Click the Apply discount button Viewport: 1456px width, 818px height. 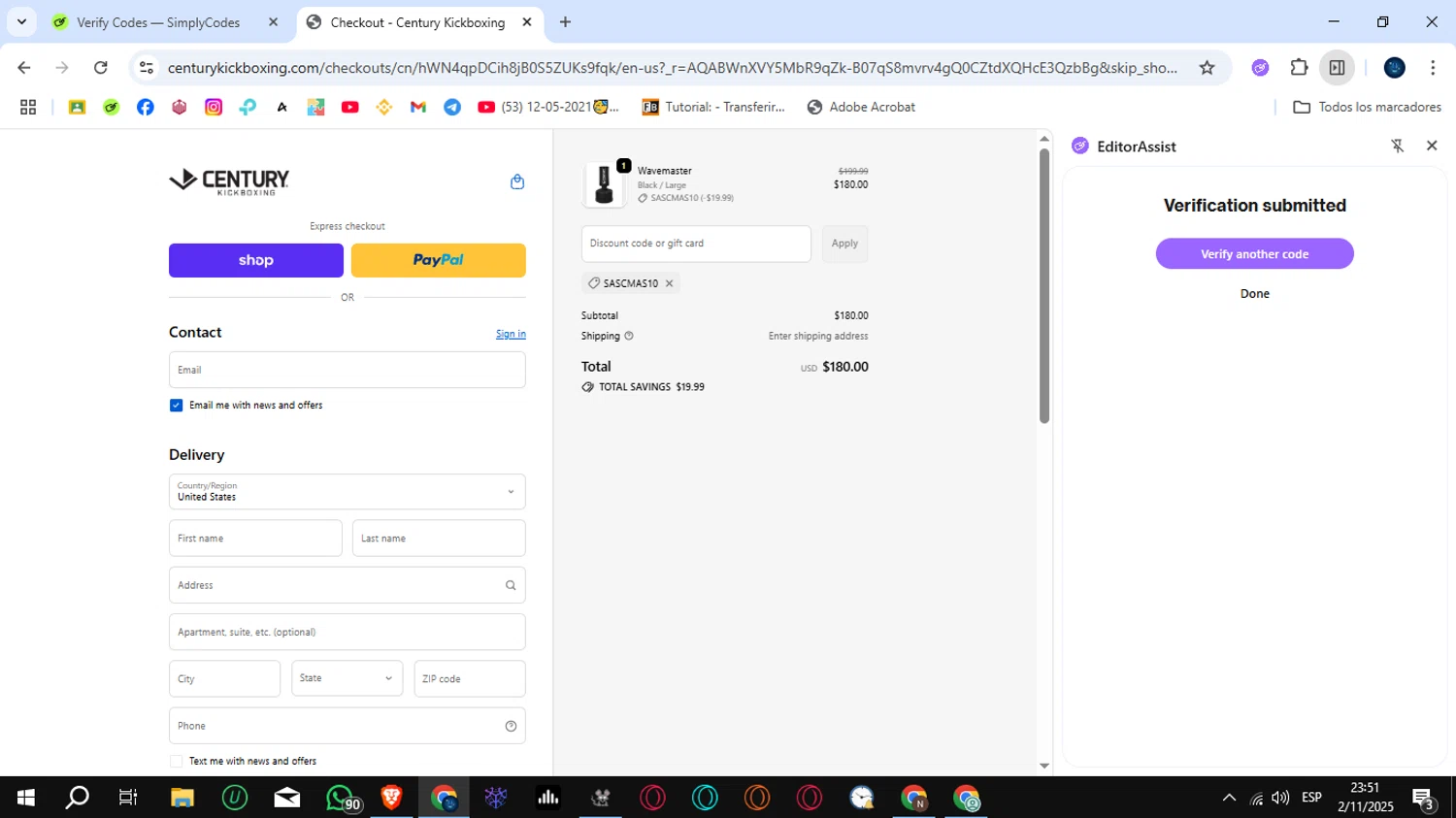tap(844, 244)
